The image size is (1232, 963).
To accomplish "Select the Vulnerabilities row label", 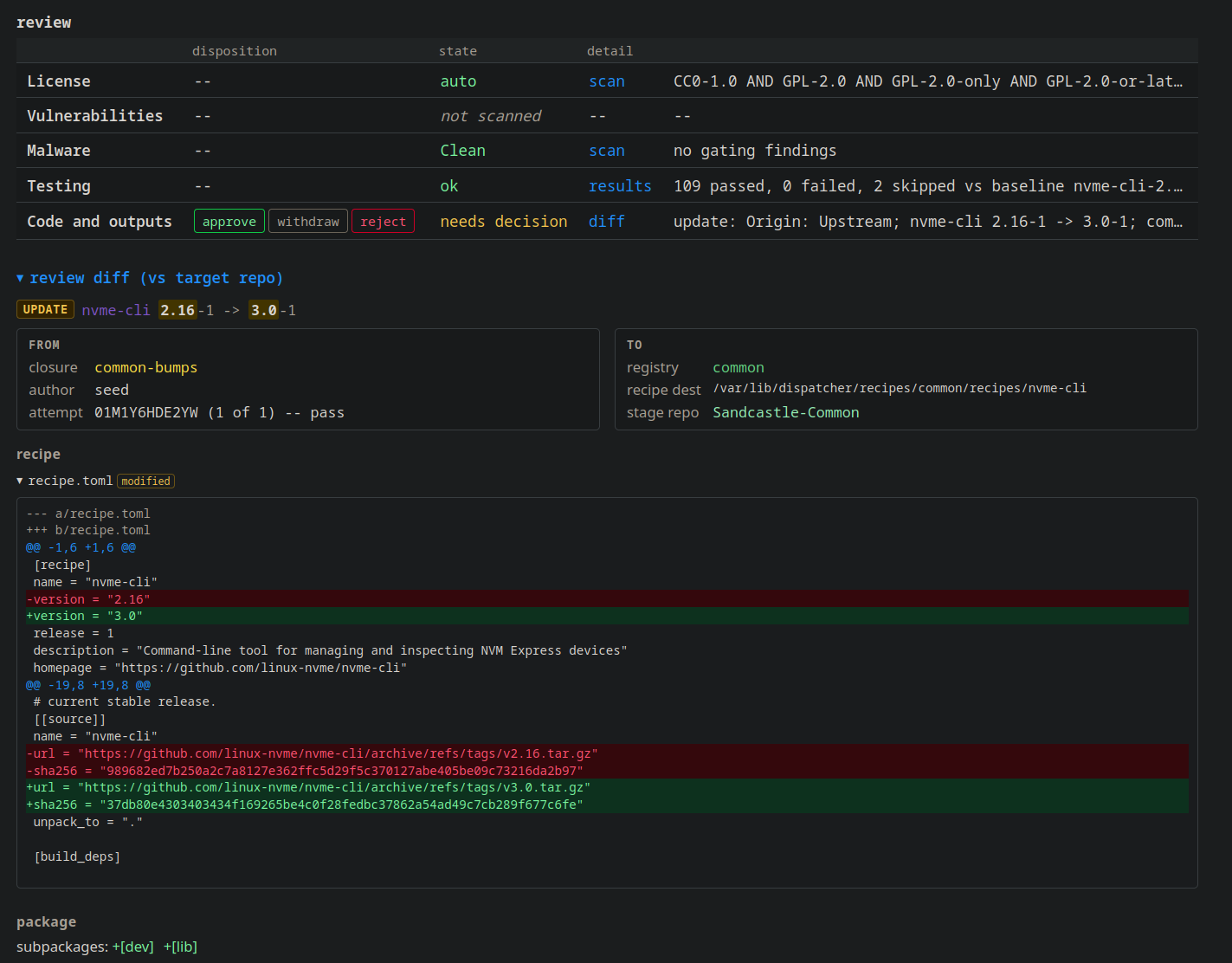I will [x=94, y=116].
